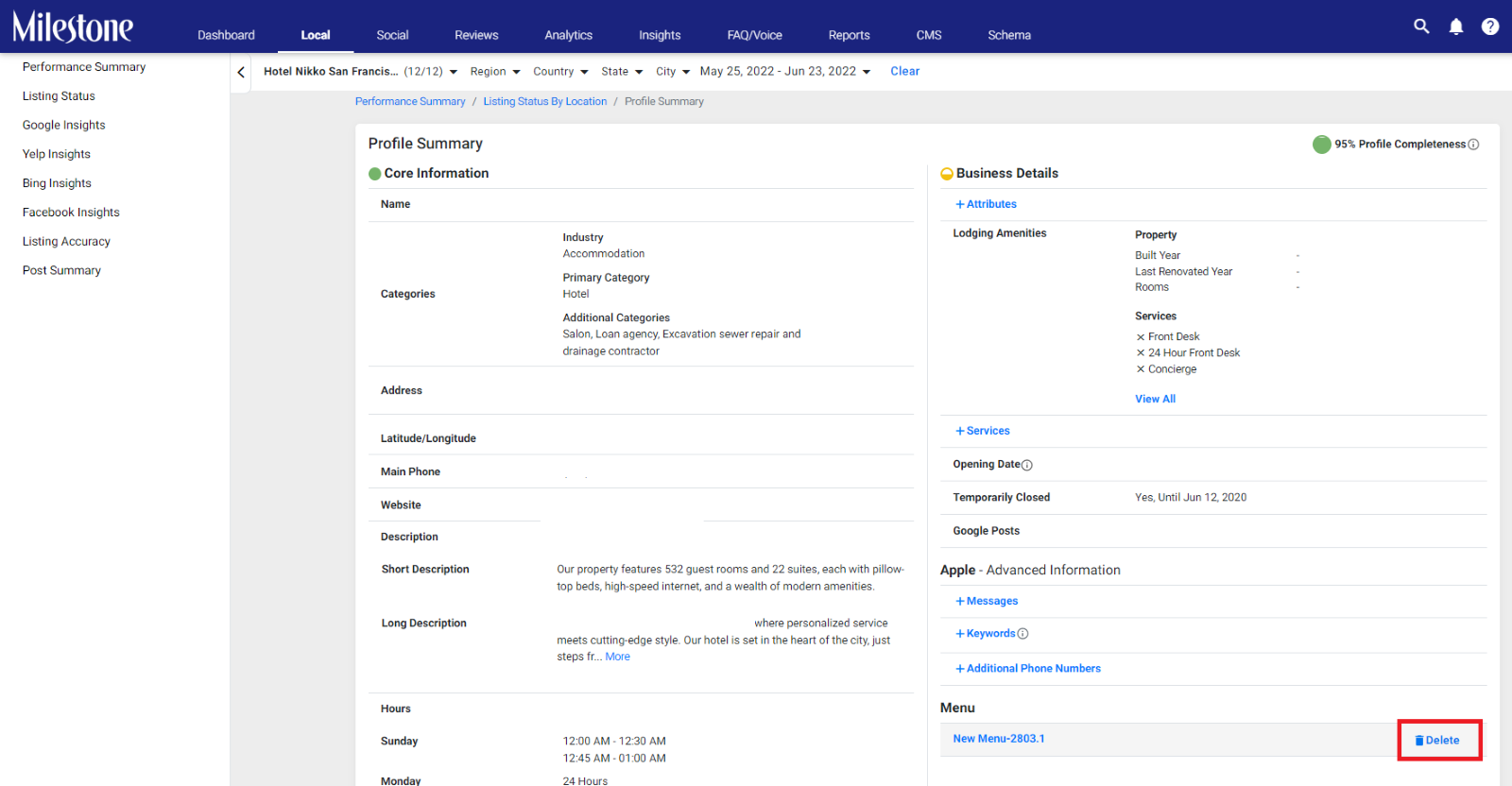The width and height of the screenshot is (1512, 786).
Task: Click the Performance Summary breadcrumb link
Action: tap(410, 102)
